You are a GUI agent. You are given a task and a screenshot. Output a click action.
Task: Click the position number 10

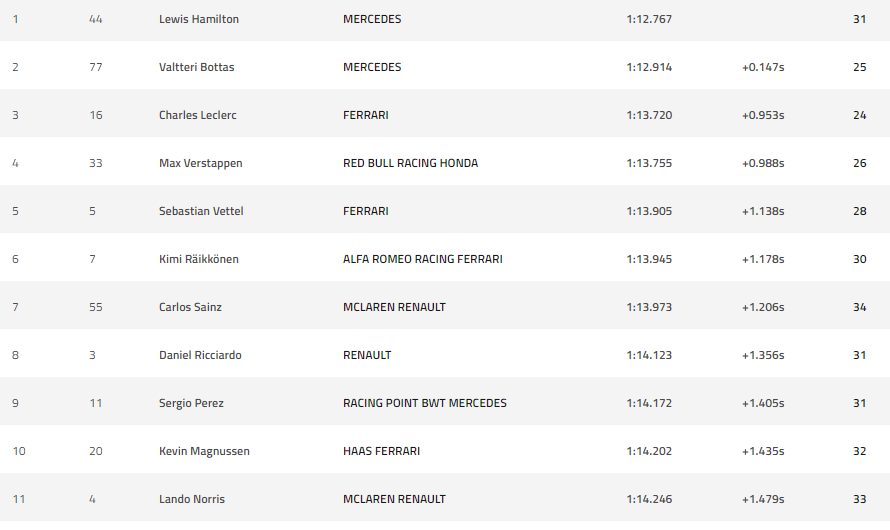click(19, 451)
